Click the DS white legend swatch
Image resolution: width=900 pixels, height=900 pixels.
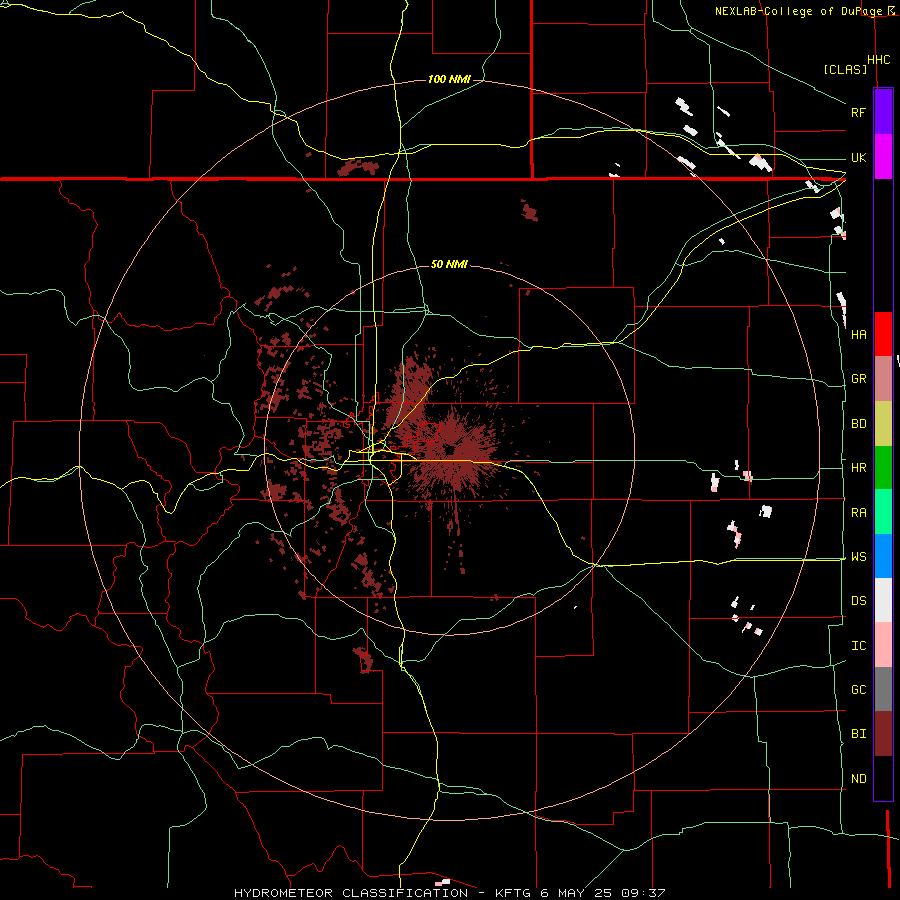(x=883, y=600)
